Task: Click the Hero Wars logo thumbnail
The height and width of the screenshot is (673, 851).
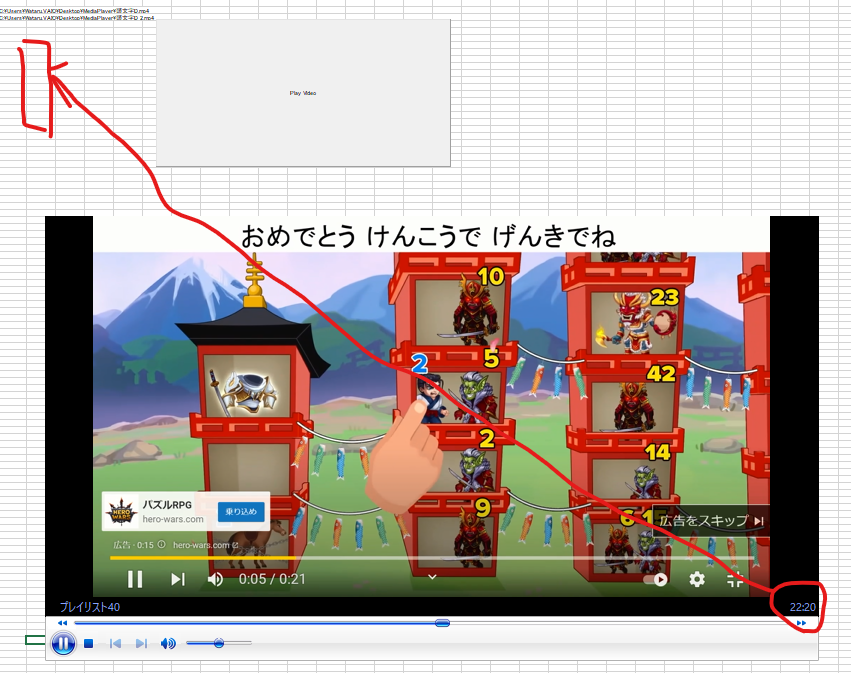Action: pyautogui.click(x=121, y=511)
